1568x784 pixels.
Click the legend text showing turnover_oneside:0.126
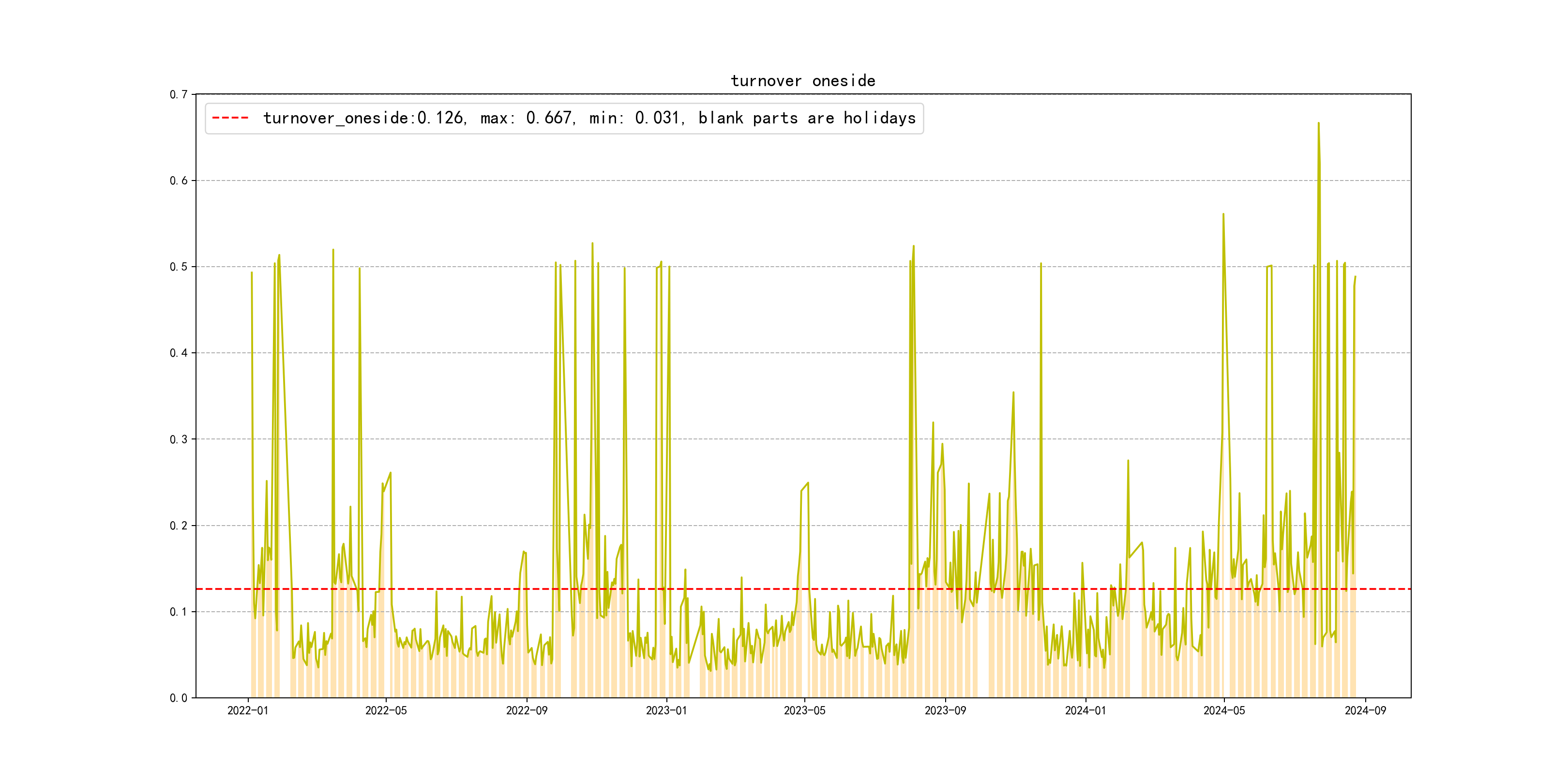[364, 118]
